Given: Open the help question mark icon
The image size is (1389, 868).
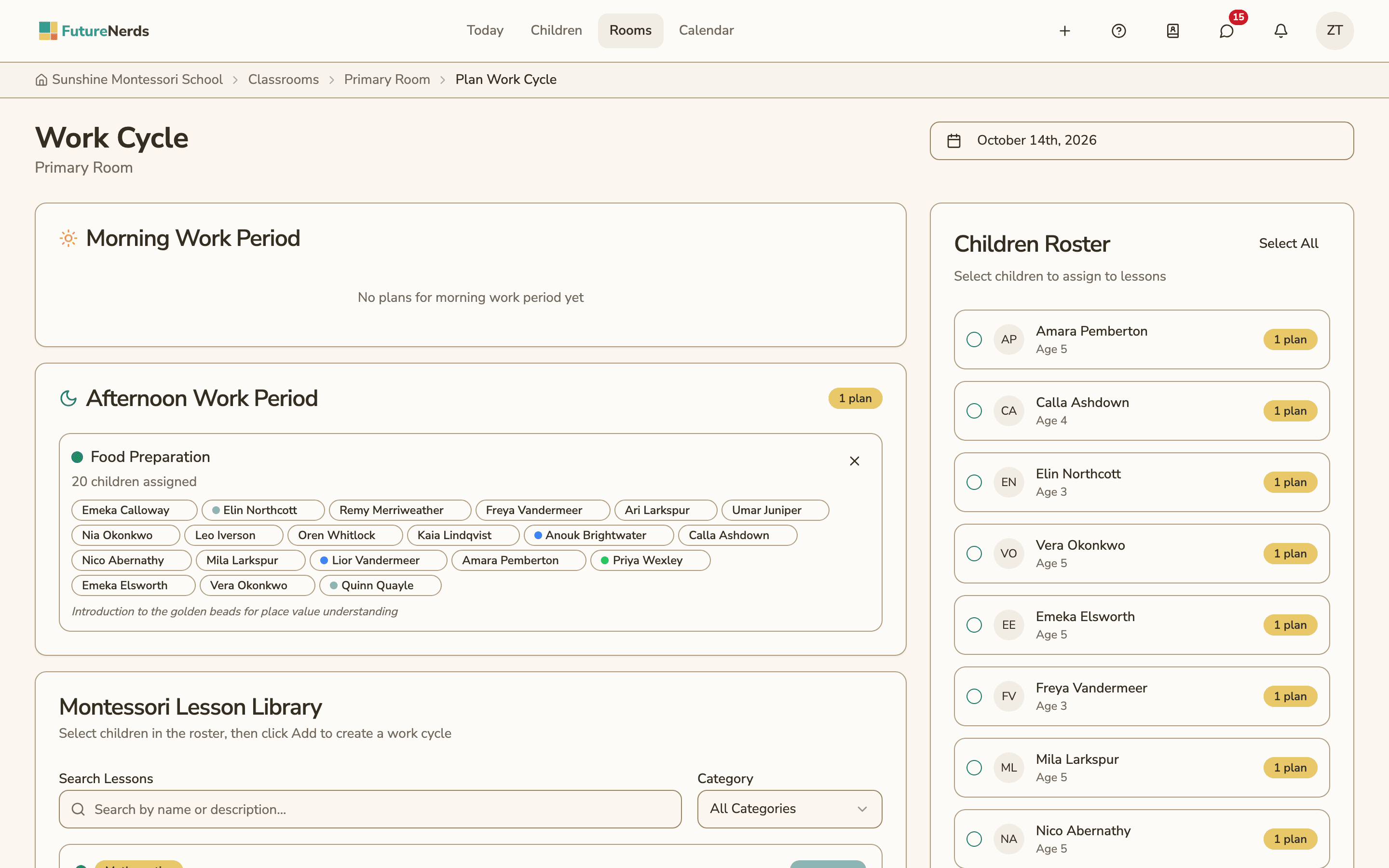Looking at the screenshot, I should click(x=1118, y=31).
